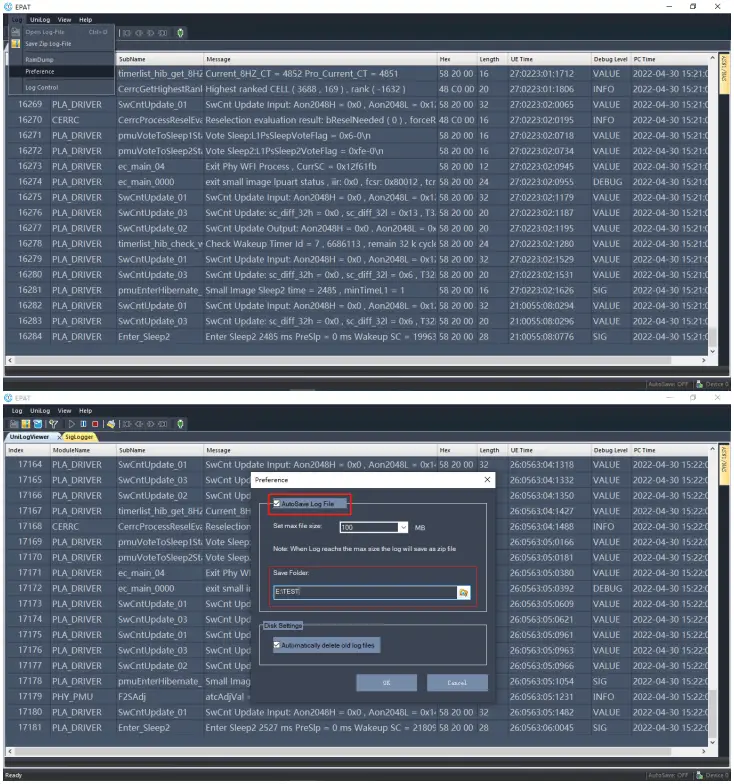Click right arrow of upper horizontal scrollbar

coord(704,361)
